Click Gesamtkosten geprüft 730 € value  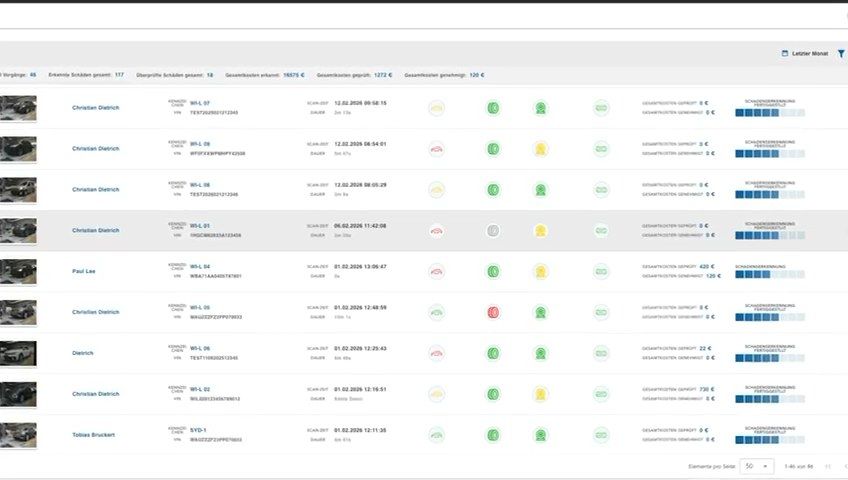707,389
